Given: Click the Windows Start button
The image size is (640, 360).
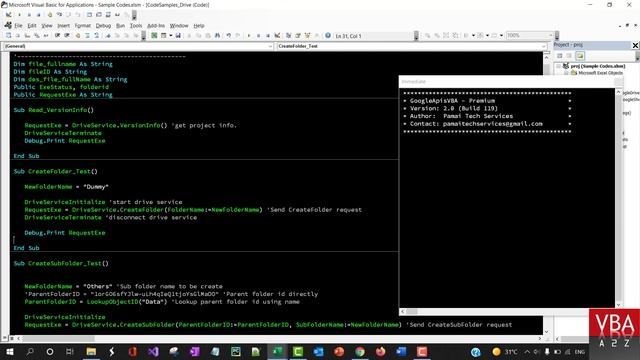Looking at the screenshot, I should 9,351.
